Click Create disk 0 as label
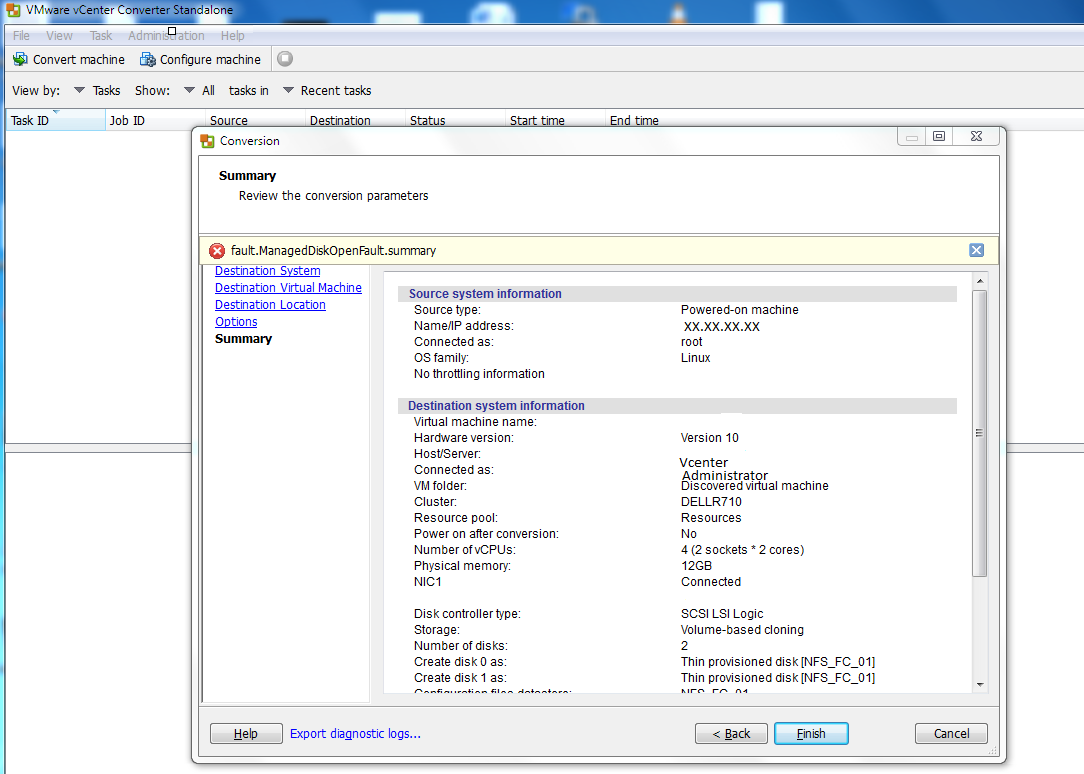The height and width of the screenshot is (774, 1084). [x=460, y=661]
